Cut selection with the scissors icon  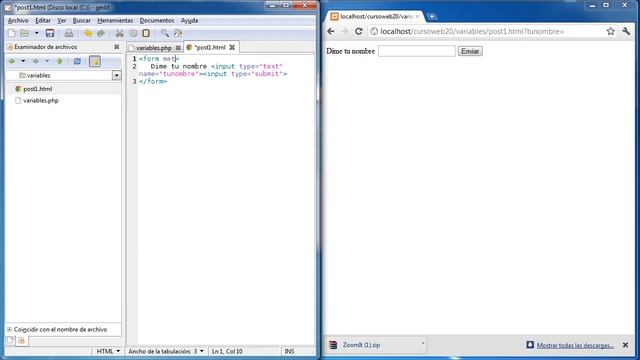click(x=120, y=33)
